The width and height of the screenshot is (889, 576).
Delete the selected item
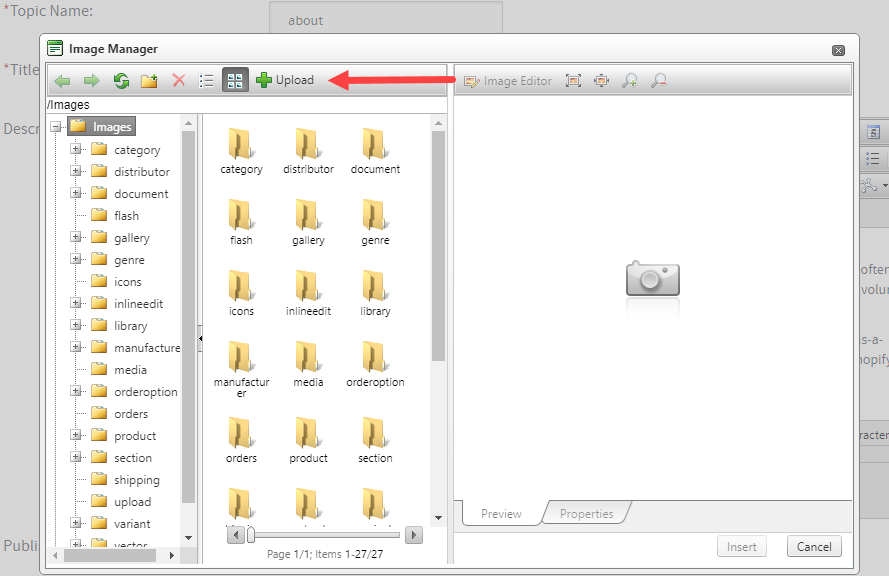click(x=178, y=81)
